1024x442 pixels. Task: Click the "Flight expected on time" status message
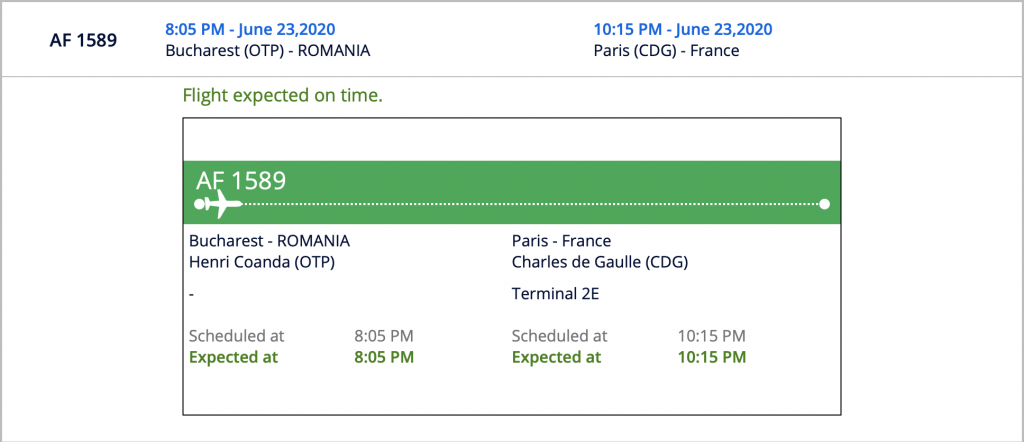[x=282, y=97]
